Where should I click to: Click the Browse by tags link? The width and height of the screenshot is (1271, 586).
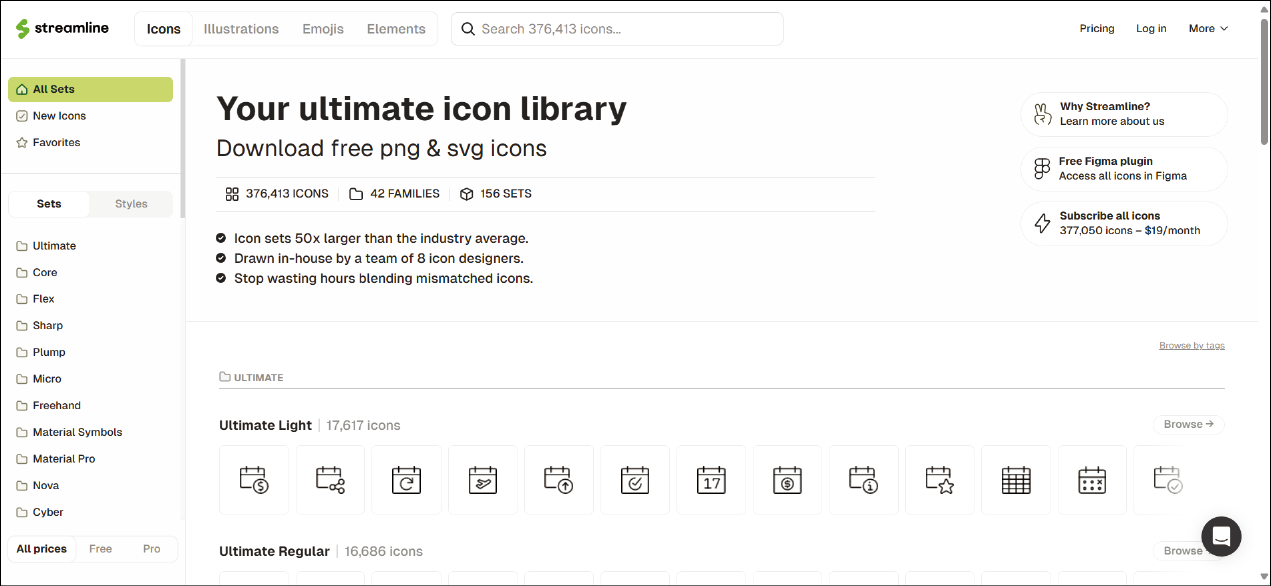pyautogui.click(x=1191, y=346)
